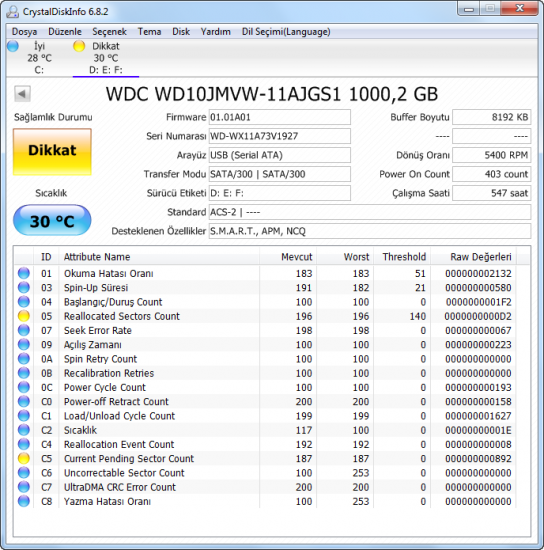
Task: Click the Desteklenen Özellikler S.M.A.R.T. field
Action: [x=370, y=231]
